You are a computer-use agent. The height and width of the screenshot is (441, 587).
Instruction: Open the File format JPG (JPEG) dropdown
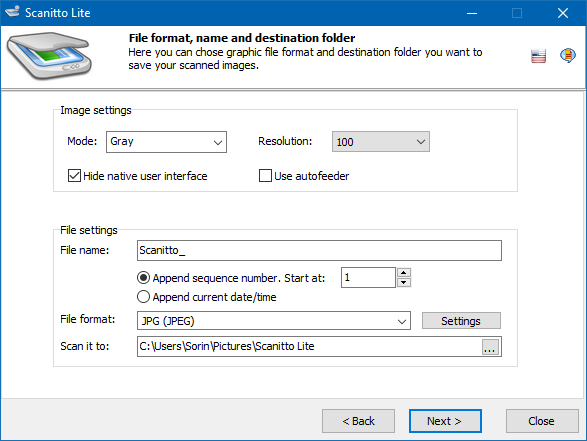274,321
